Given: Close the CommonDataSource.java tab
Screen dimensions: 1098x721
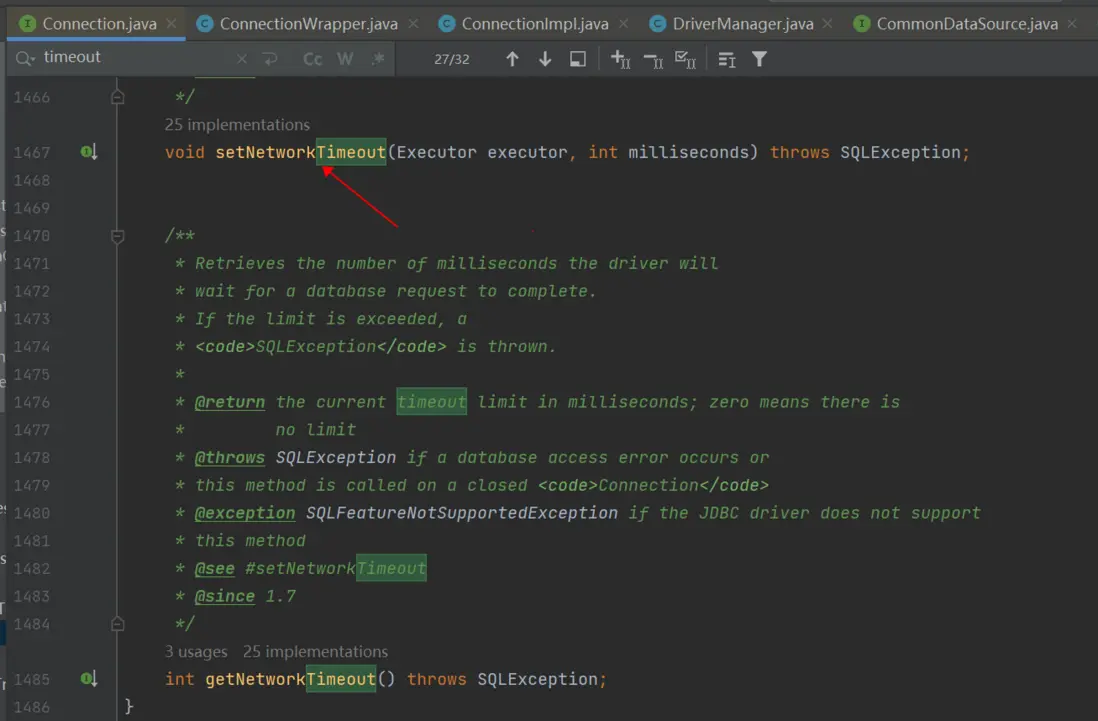Looking at the screenshot, I should [x=1072, y=24].
